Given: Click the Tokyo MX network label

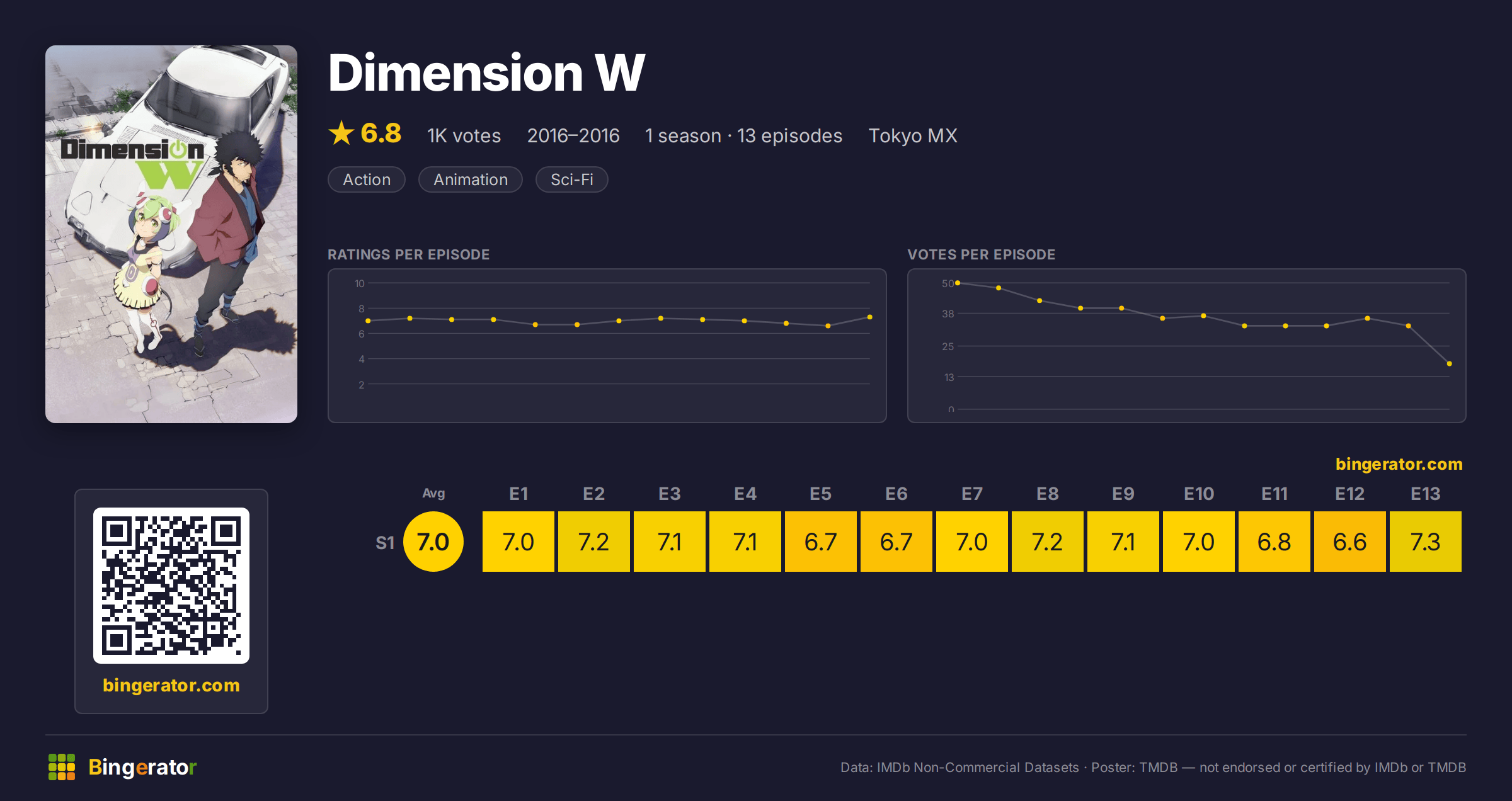Looking at the screenshot, I should [913, 135].
